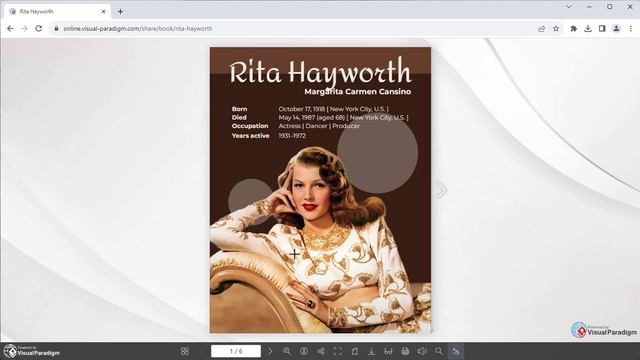Zoom in with the magnifier plus icon
The image size is (640, 360).
pyautogui.click(x=287, y=351)
